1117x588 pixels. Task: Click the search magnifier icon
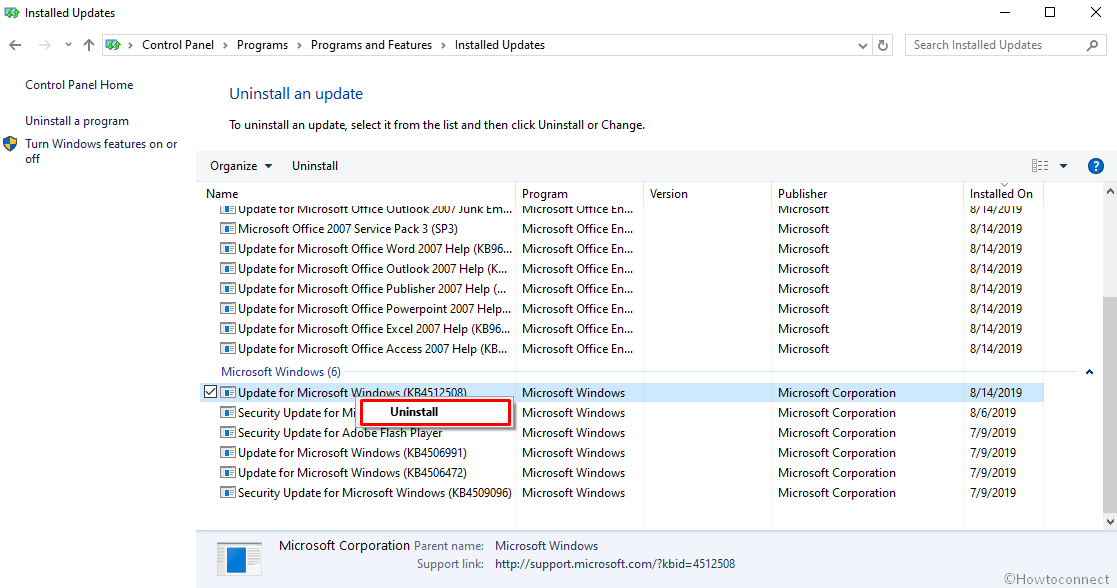coord(1092,45)
